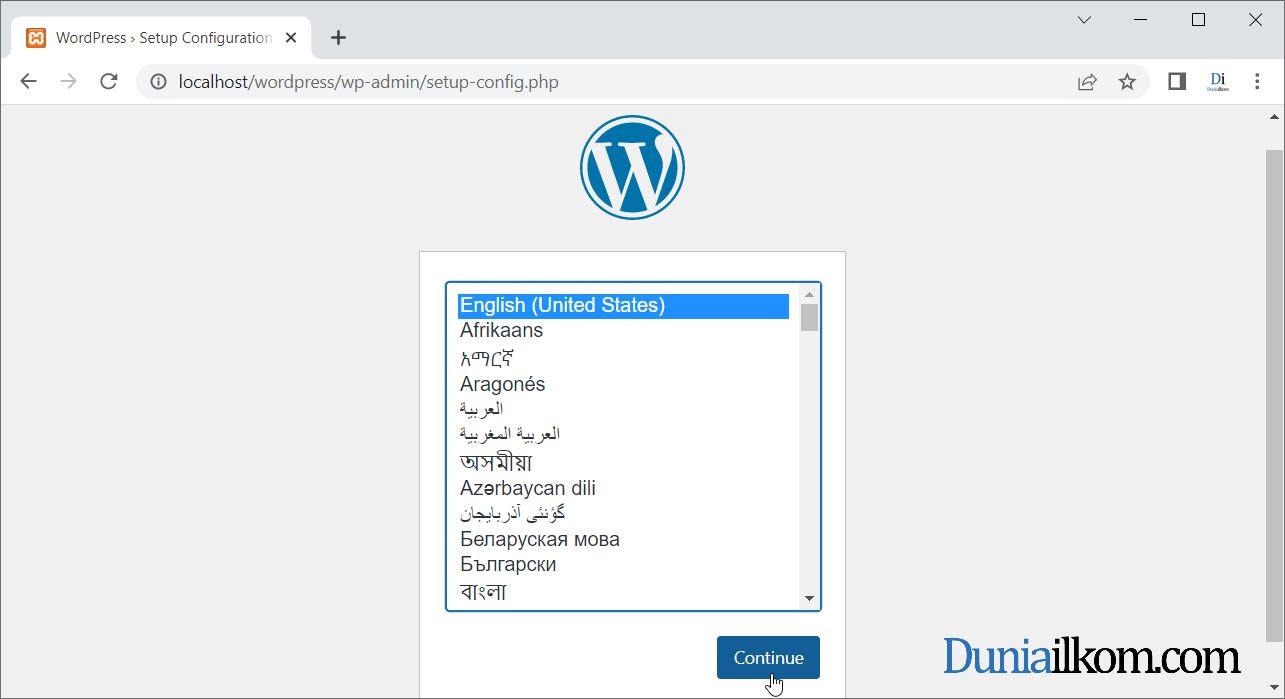
Task: Reload the page with the refresh icon
Action: tap(109, 82)
